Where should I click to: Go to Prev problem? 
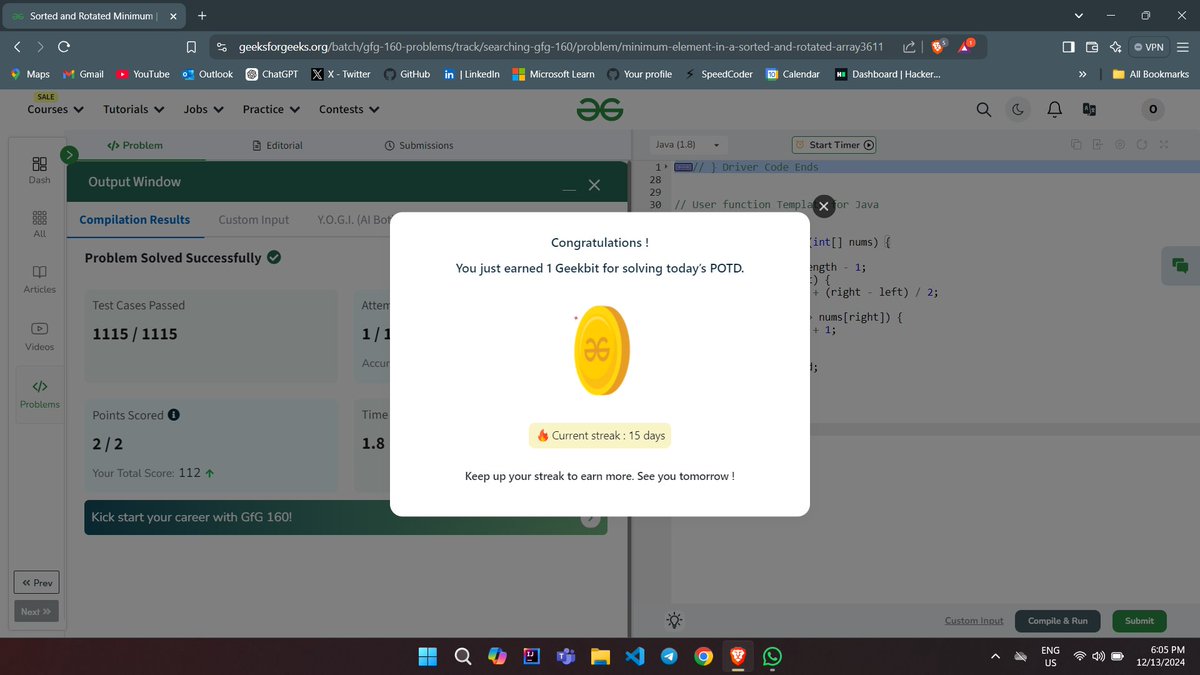(x=36, y=582)
